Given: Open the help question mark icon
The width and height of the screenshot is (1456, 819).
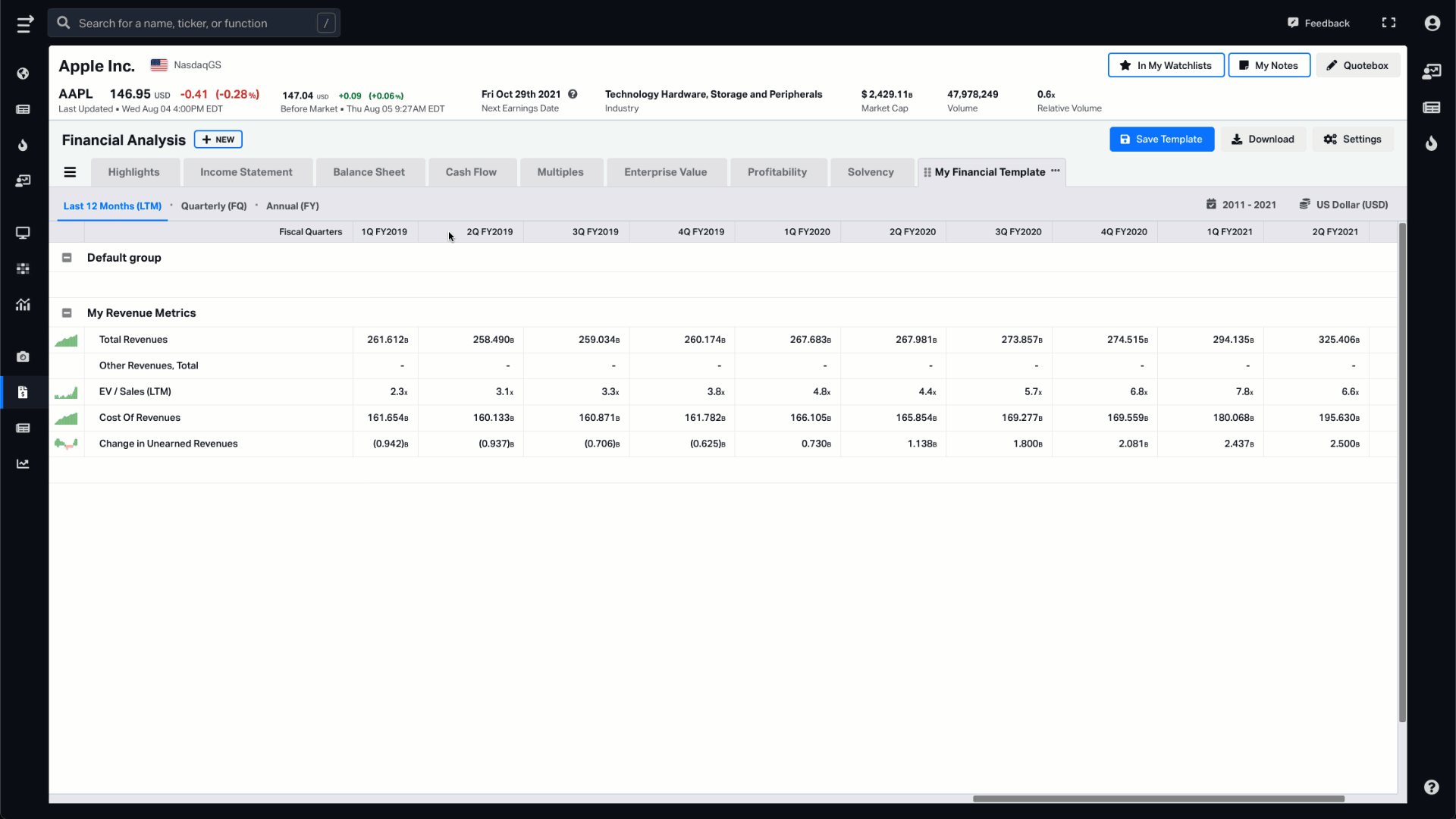Looking at the screenshot, I should pos(1431,787).
